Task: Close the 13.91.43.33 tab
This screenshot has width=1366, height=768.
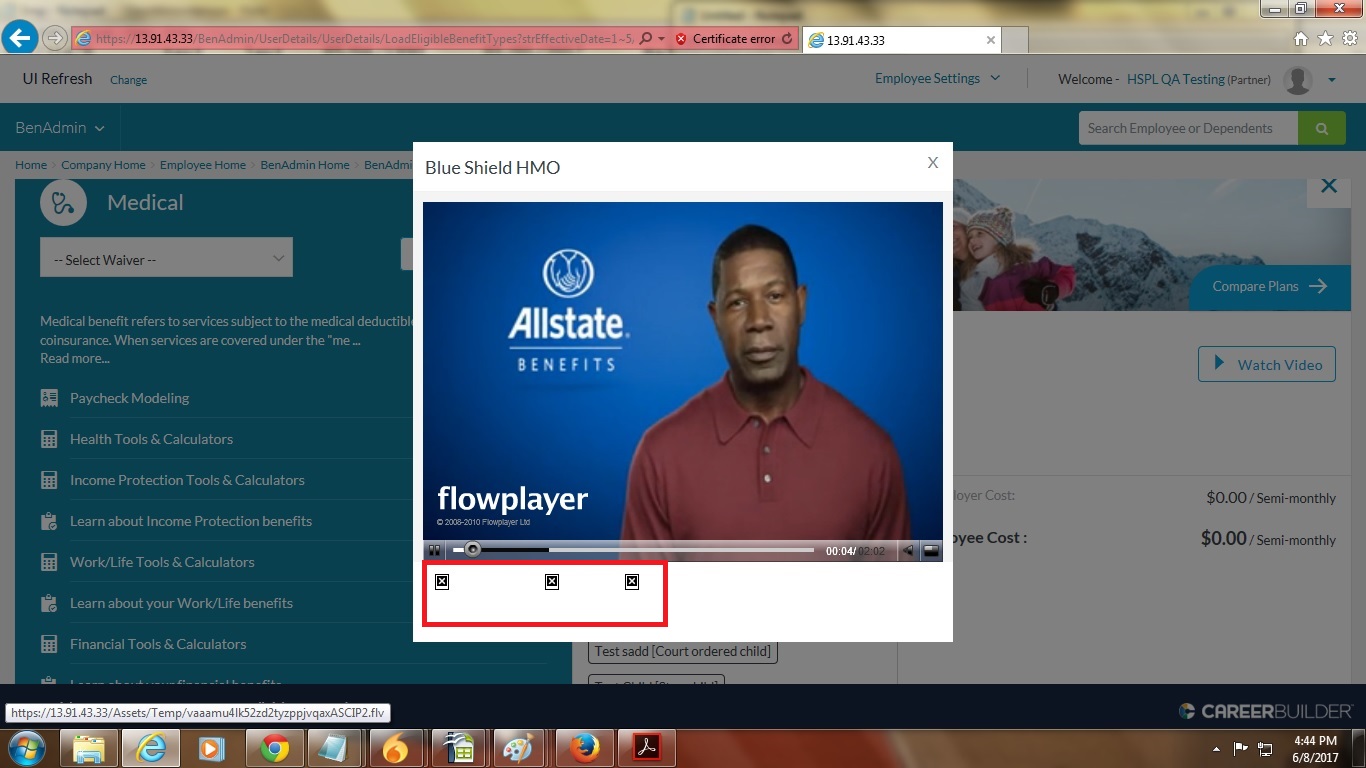Action: (x=991, y=40)
